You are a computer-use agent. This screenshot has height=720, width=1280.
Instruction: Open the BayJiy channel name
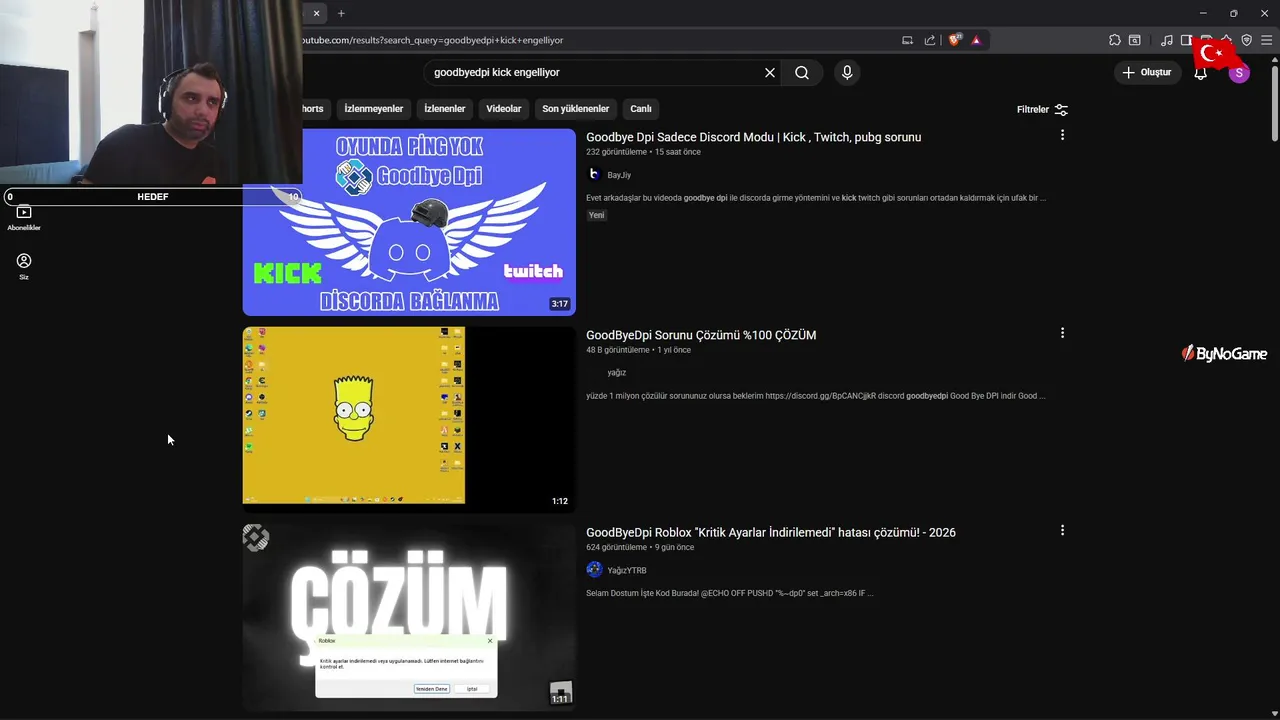pos(619,175)
